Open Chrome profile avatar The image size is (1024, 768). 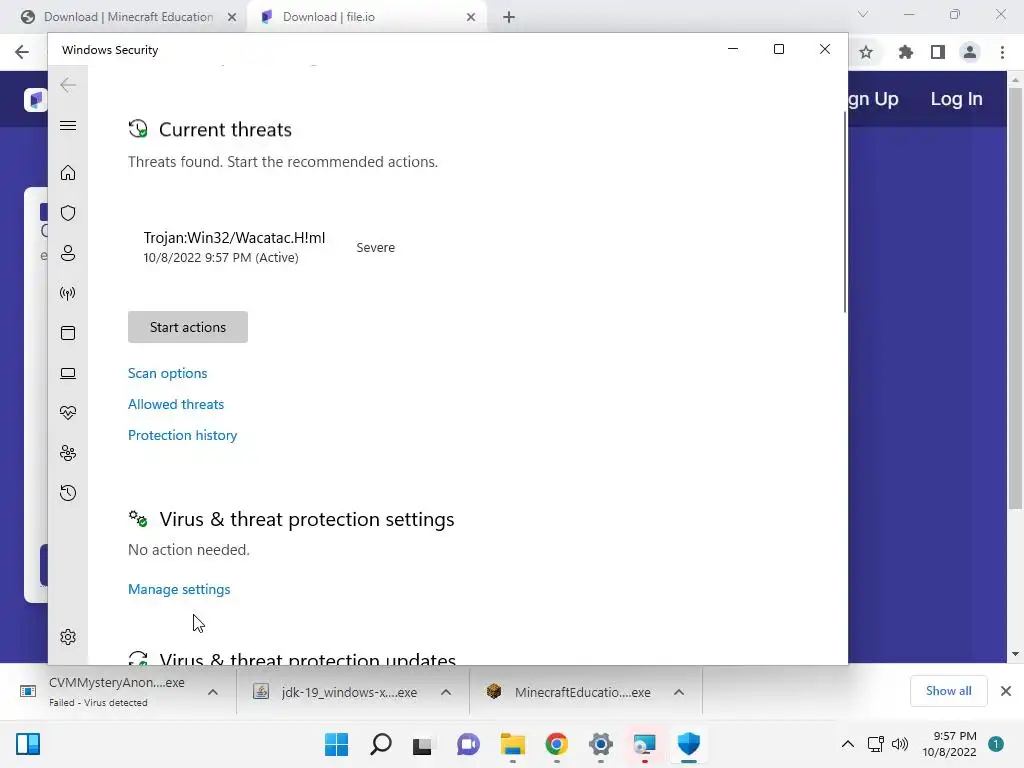970,52
